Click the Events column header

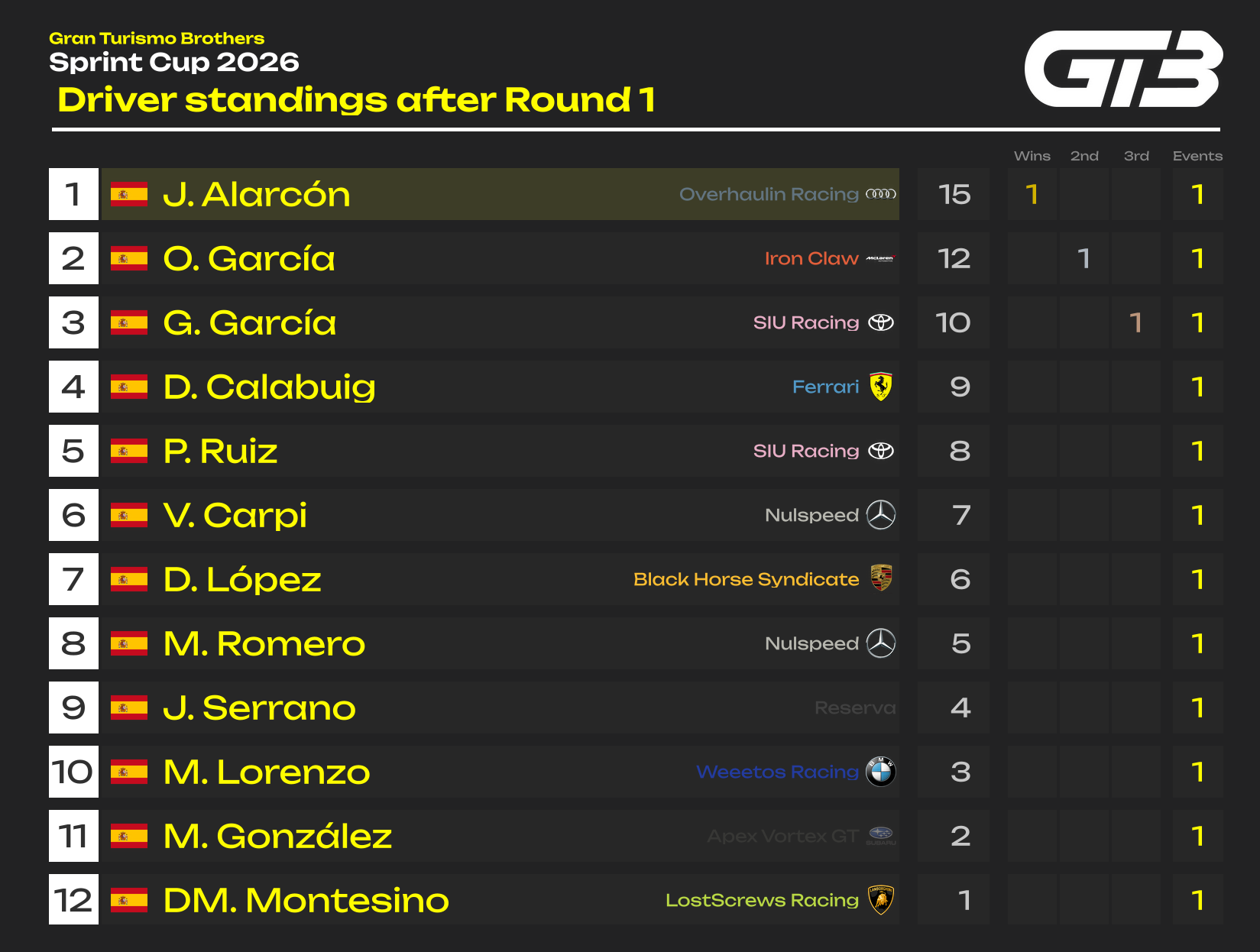[1197, 156]
